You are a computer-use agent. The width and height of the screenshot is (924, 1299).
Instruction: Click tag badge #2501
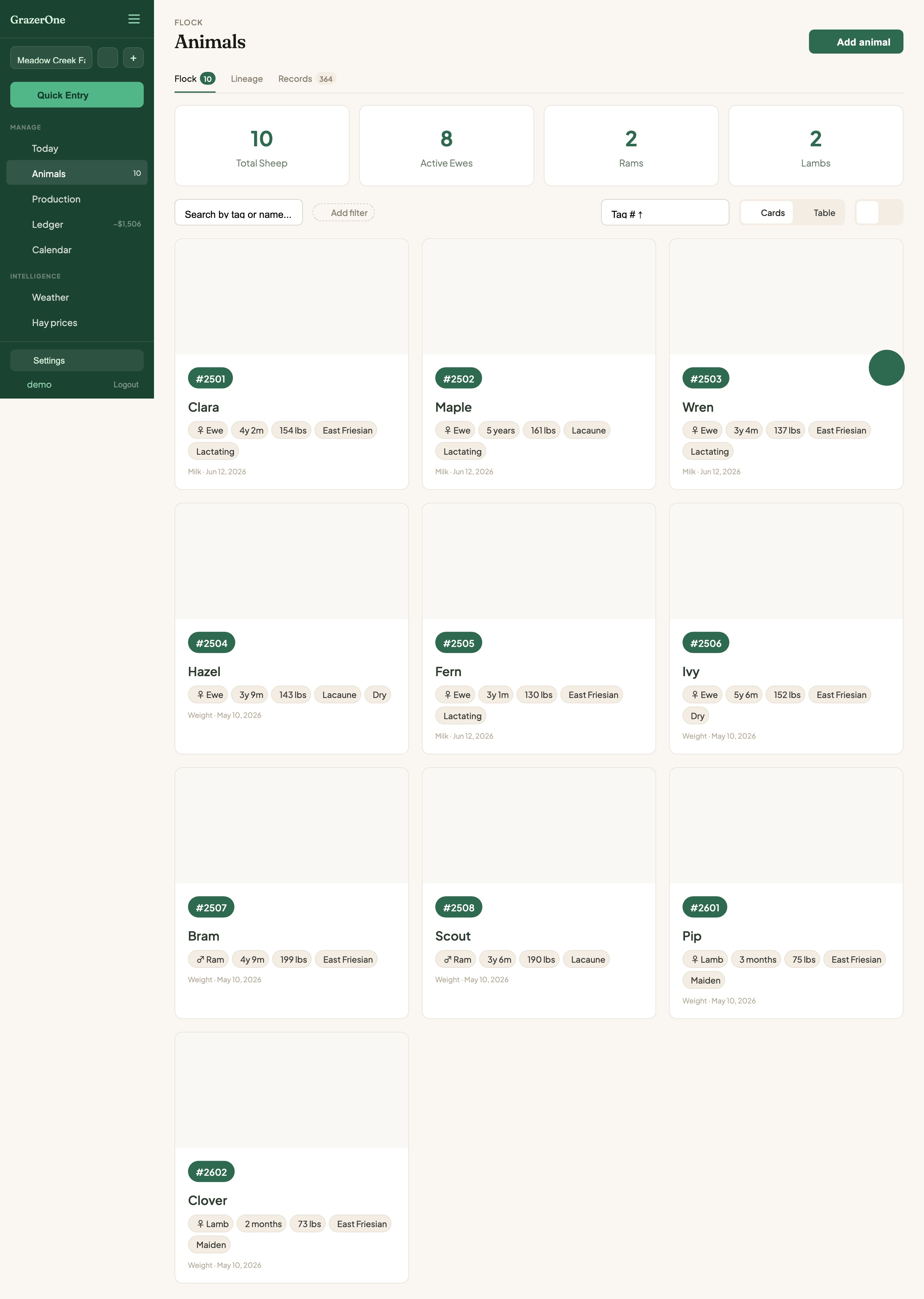click(x=210, y=379)
